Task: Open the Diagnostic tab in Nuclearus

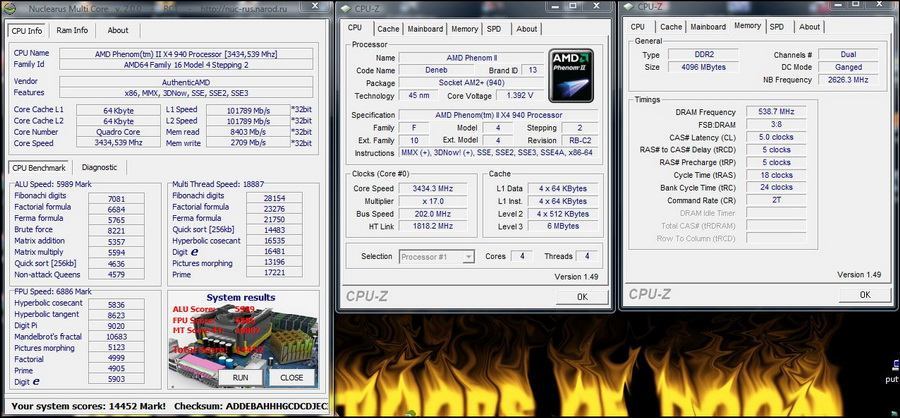Action: [x=99, y=168]
